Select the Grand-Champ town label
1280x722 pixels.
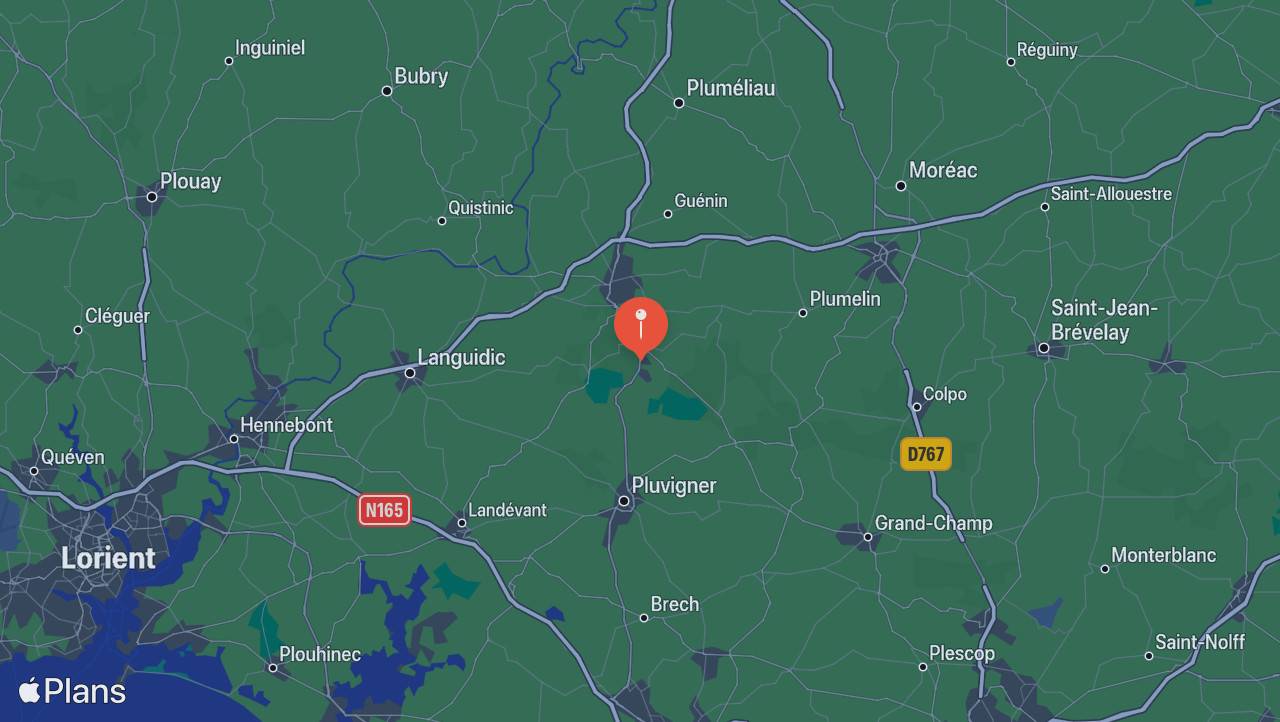click(x=934, y=523)
